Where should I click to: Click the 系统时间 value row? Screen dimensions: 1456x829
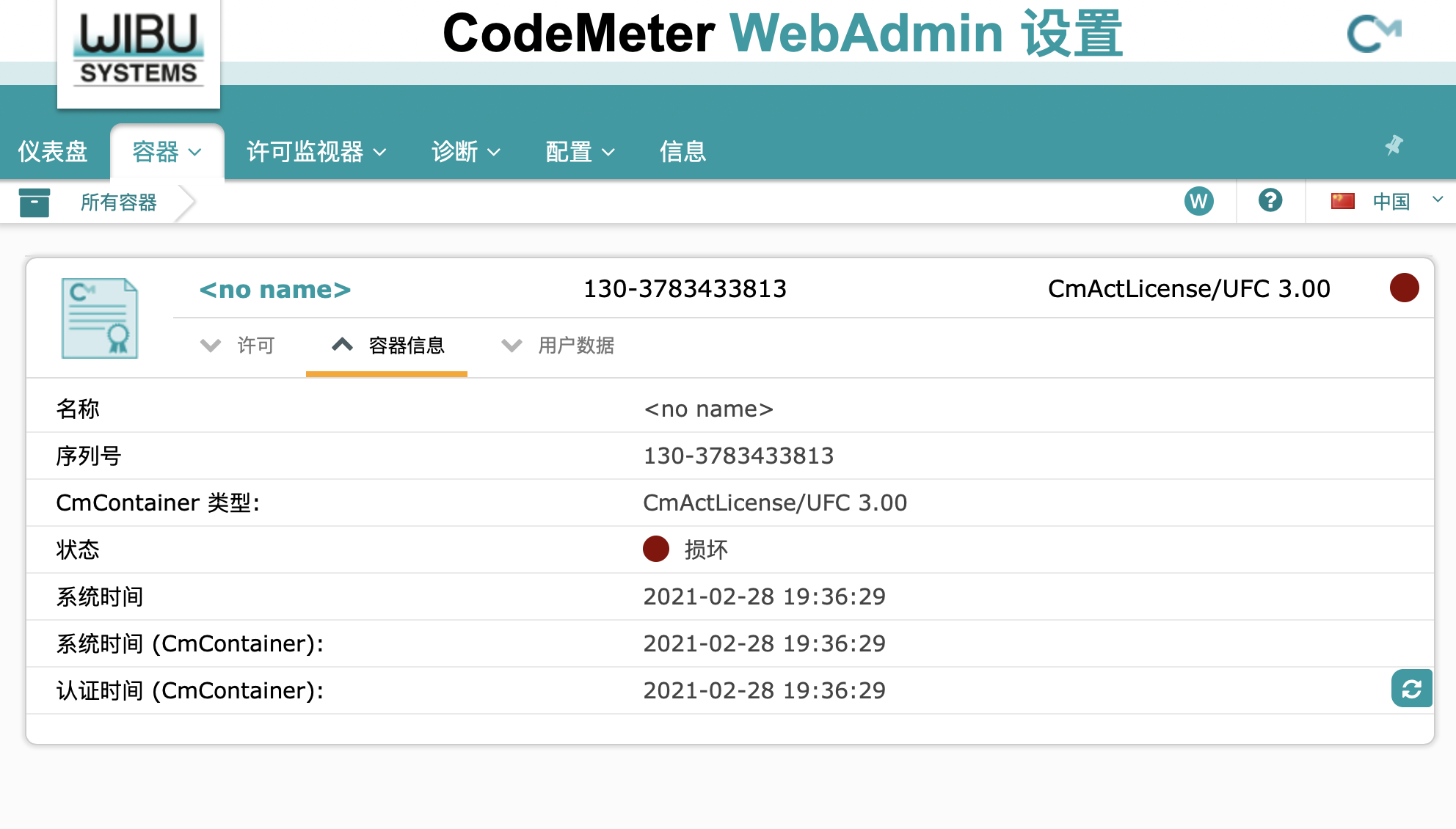pos(764,596)
